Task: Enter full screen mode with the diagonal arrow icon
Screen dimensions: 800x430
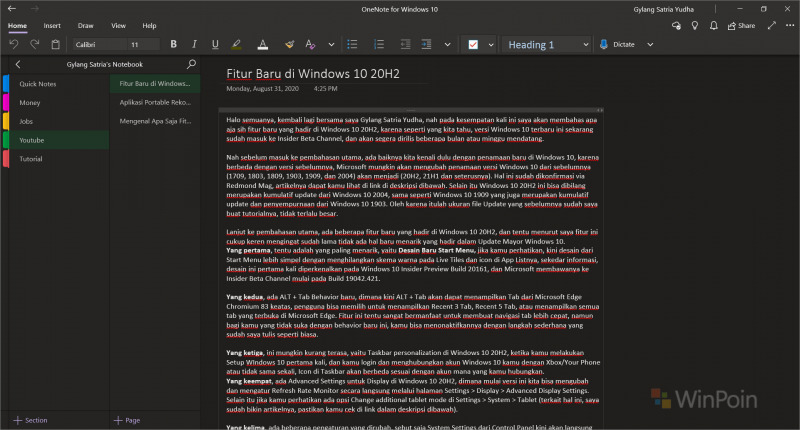Action: (771, 25)
